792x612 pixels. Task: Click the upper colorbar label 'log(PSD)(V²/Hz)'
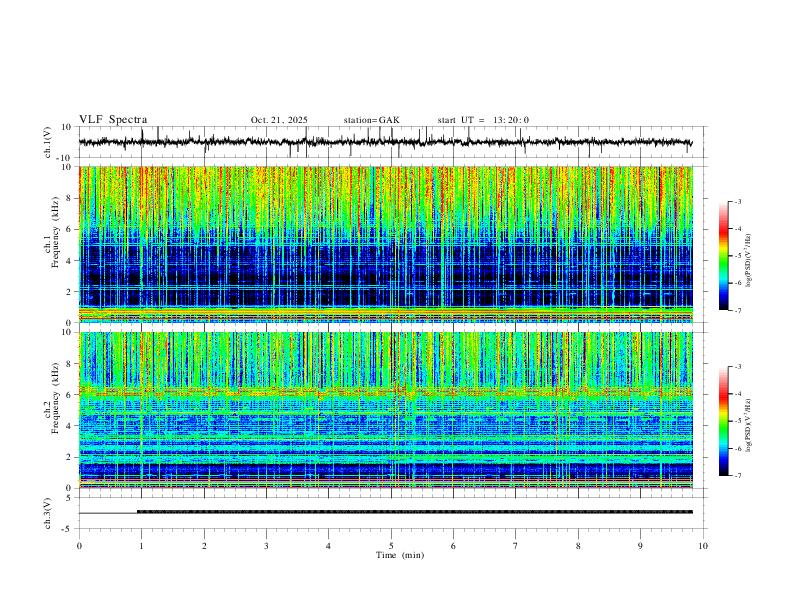[x=748, y=261]
